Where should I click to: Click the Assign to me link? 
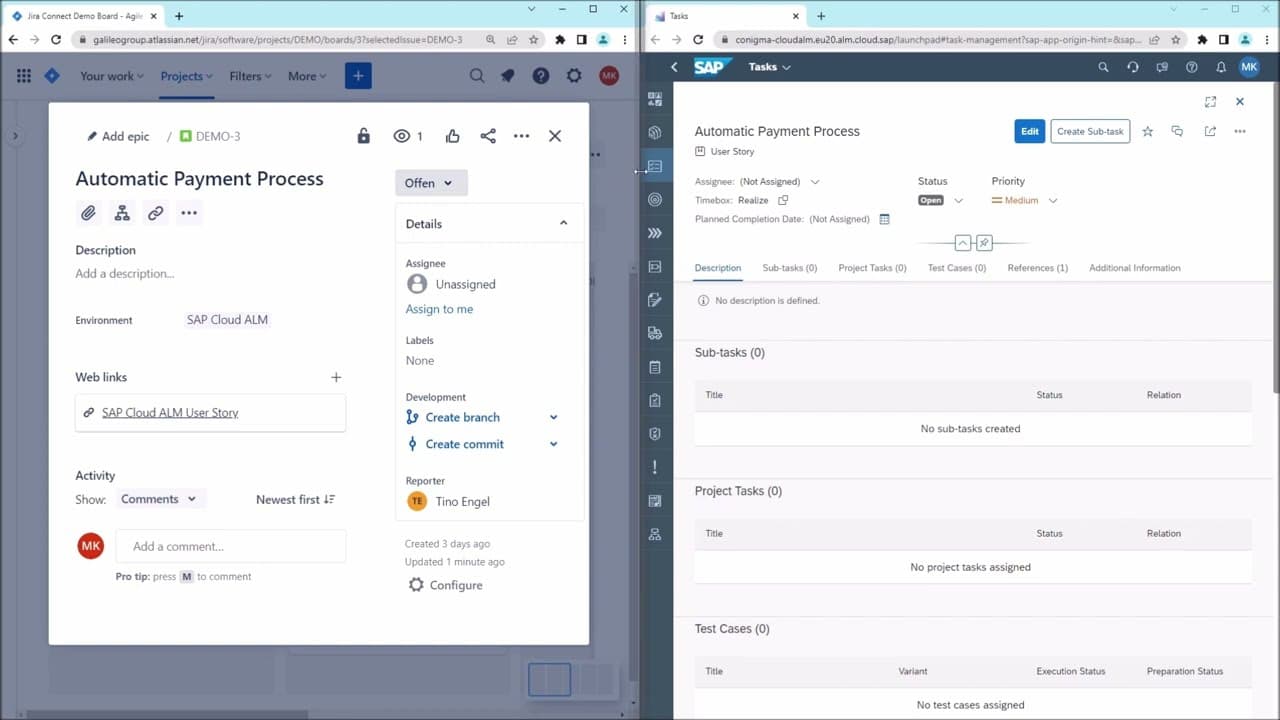(439, 309)
